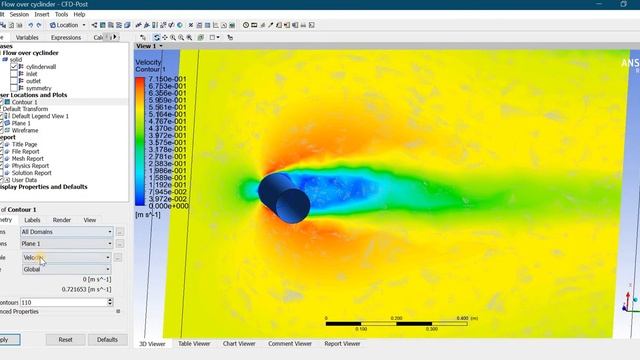
Task: Open the Velocity variable dropdown
Action: (x=67, y=258)
